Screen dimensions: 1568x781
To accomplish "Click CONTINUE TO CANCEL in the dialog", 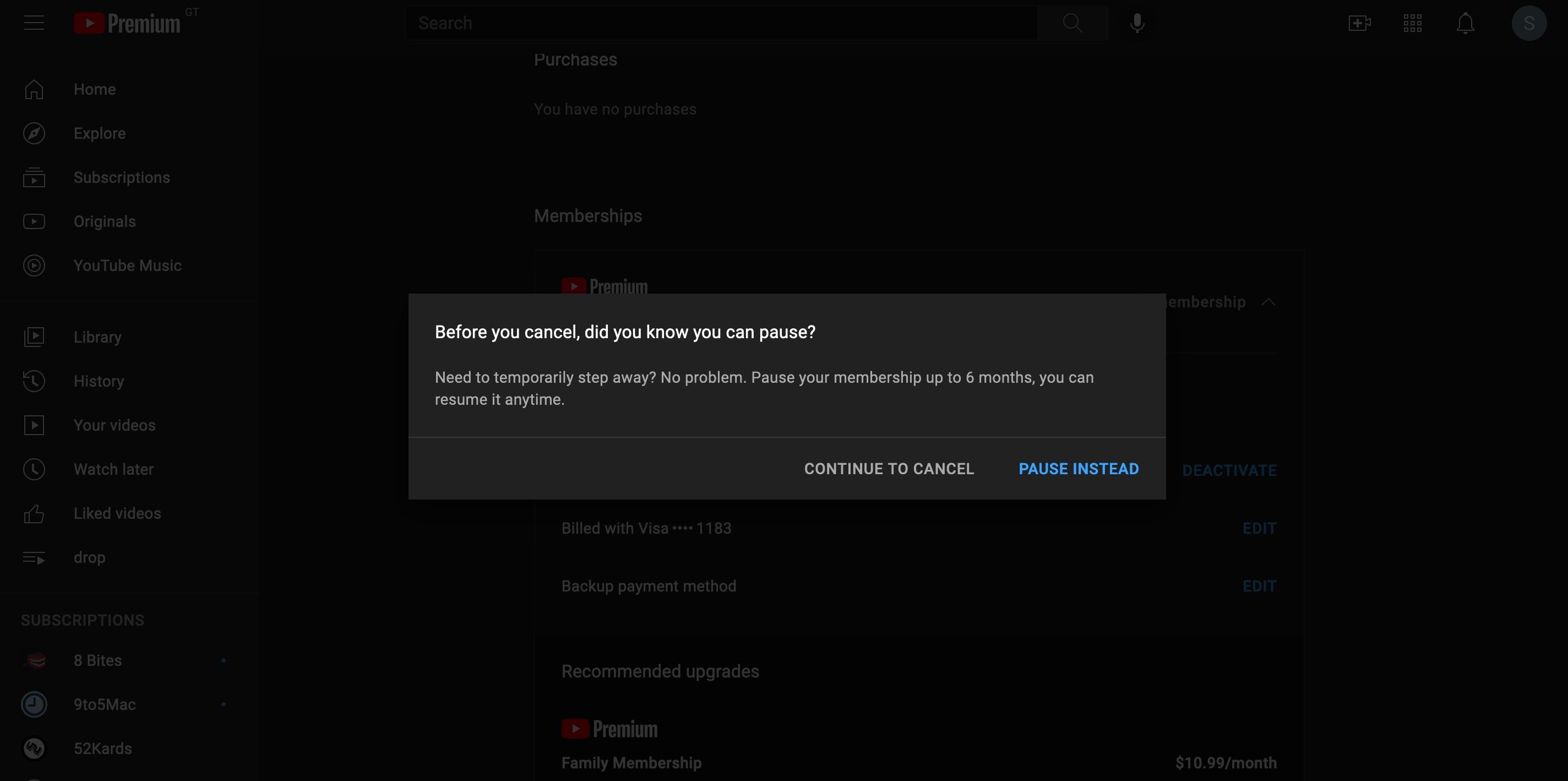I will pos(889,469).
